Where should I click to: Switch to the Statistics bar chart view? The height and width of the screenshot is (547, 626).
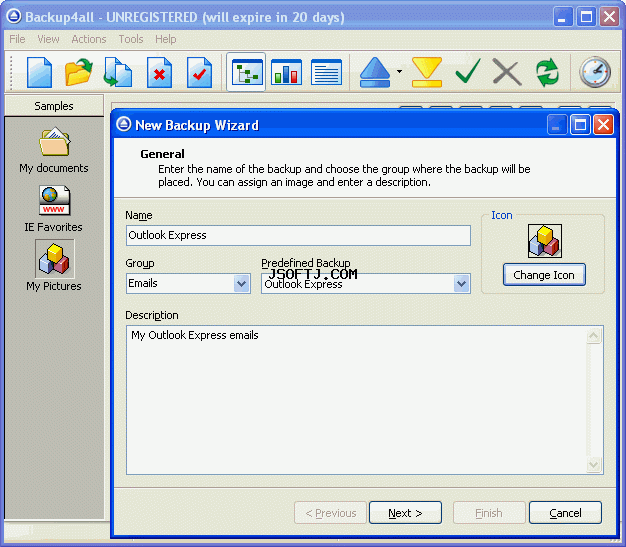(x=286, y=72)
